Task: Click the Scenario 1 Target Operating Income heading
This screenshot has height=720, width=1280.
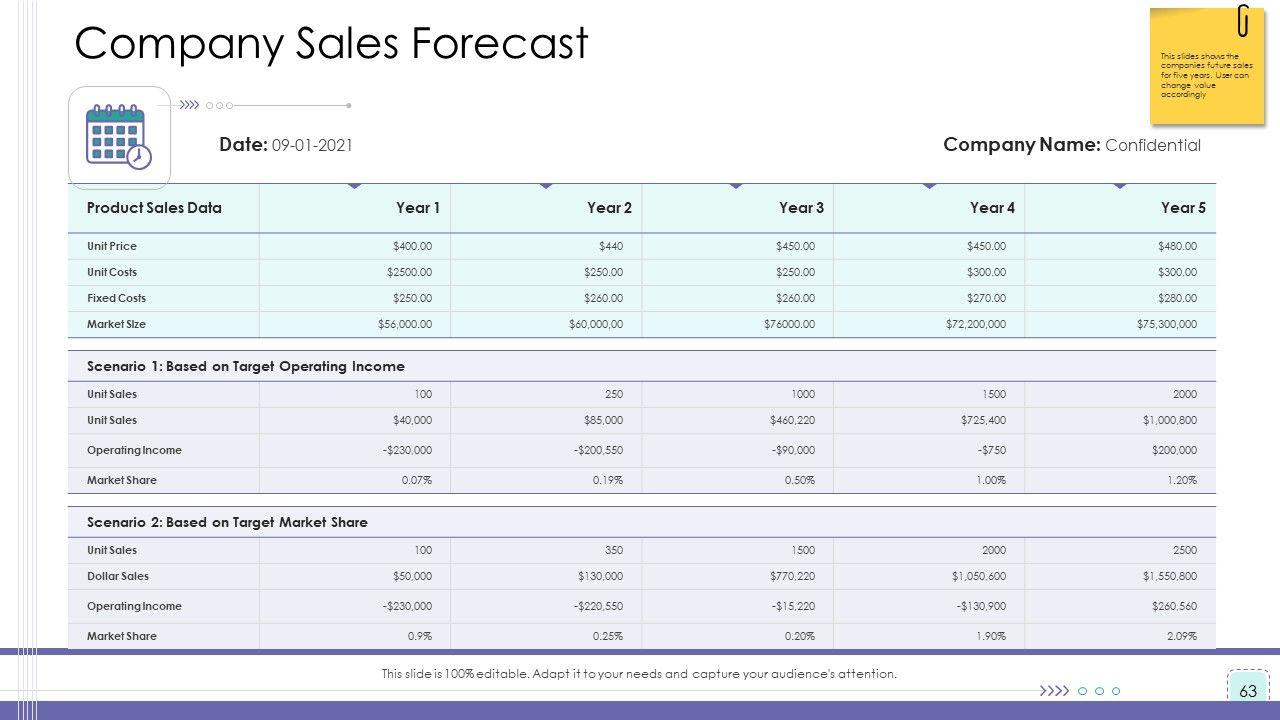Action: pyautogui.click(x=246, y=366)
